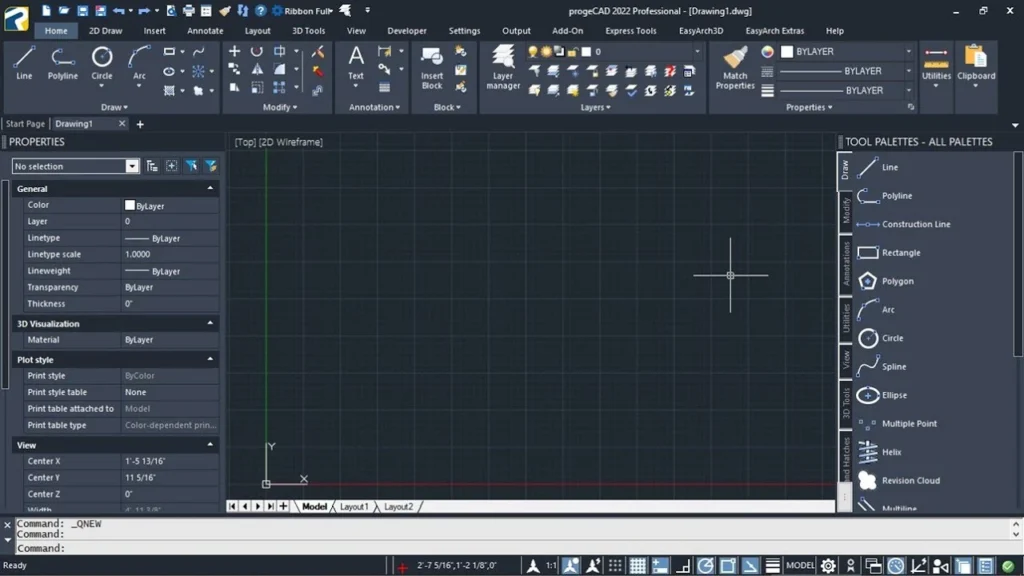Expand the Draw panel dropdown

(x=114, y=107)
